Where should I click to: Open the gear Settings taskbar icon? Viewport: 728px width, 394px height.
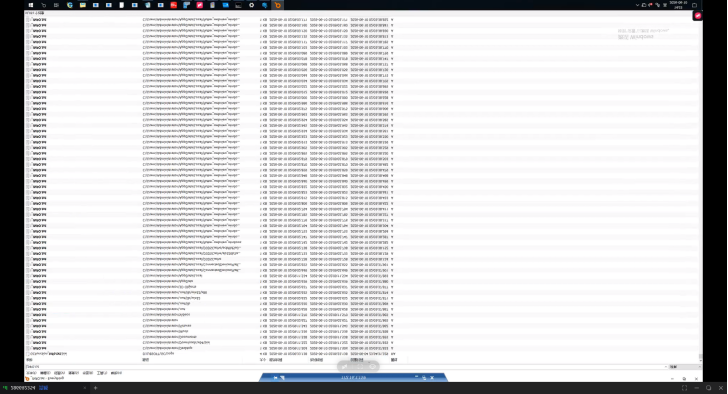(x=252, y=5)
